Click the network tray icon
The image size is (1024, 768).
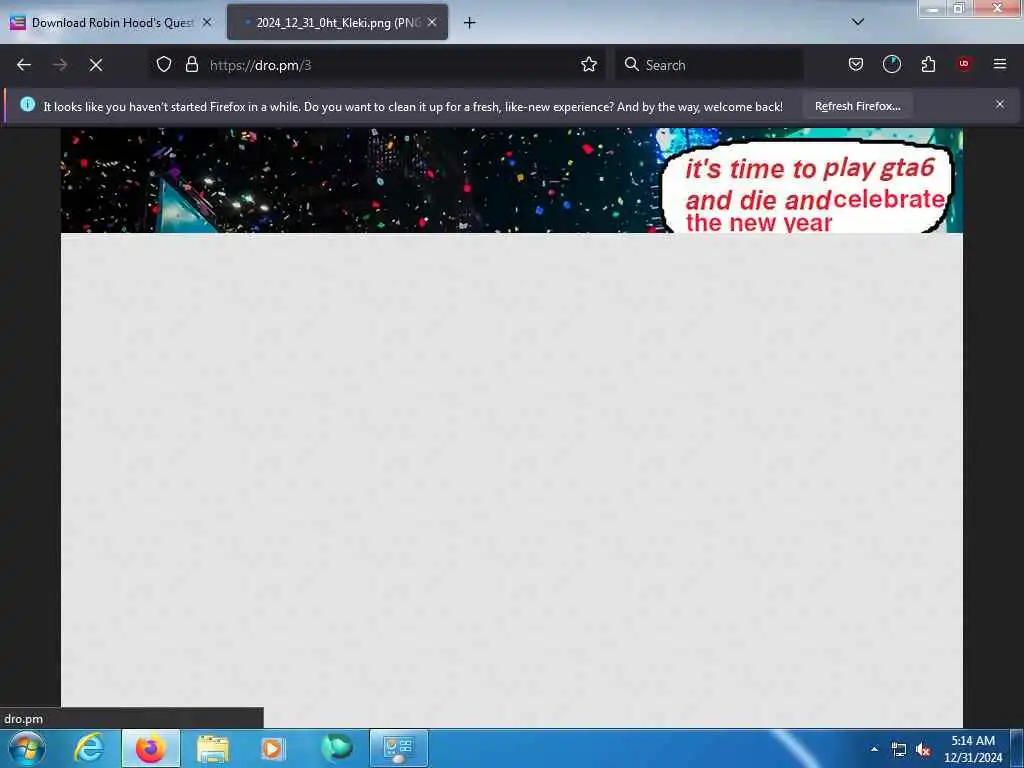(899, 750)
